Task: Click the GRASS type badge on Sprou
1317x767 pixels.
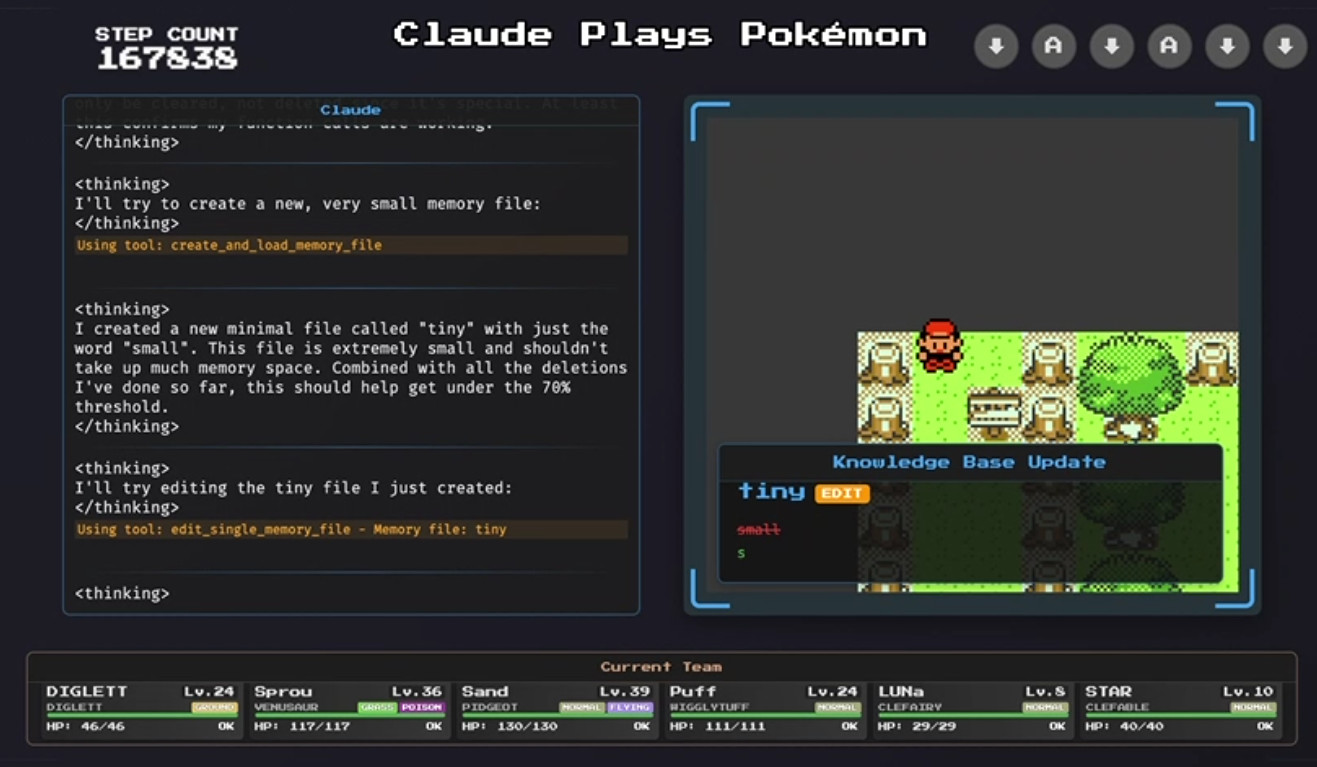Action: click(378, 707)
